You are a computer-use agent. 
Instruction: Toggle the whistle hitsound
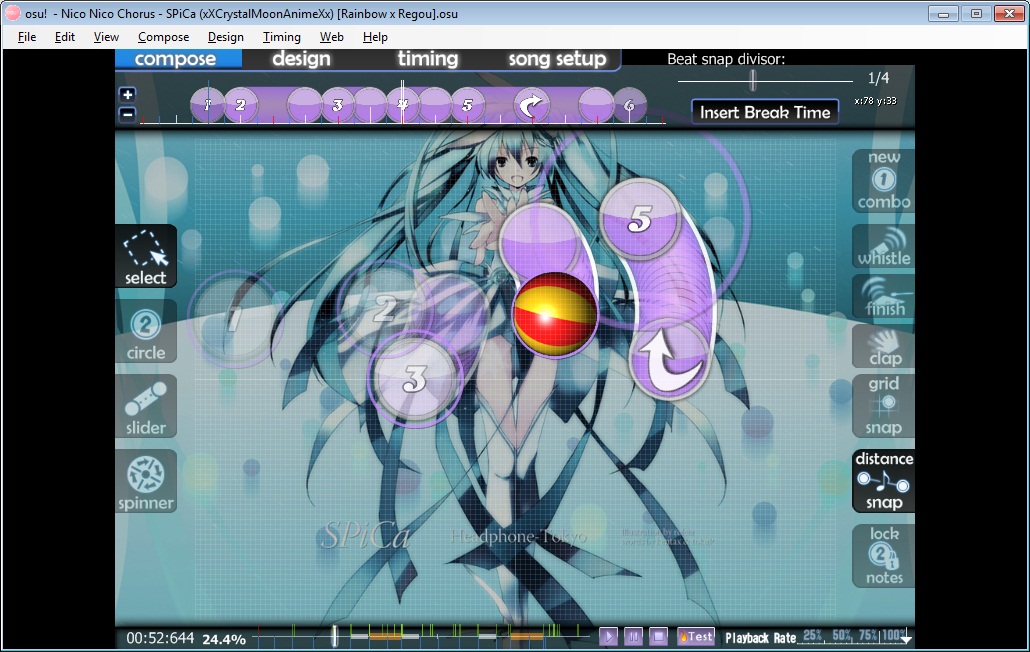click(x=884, y=246)
